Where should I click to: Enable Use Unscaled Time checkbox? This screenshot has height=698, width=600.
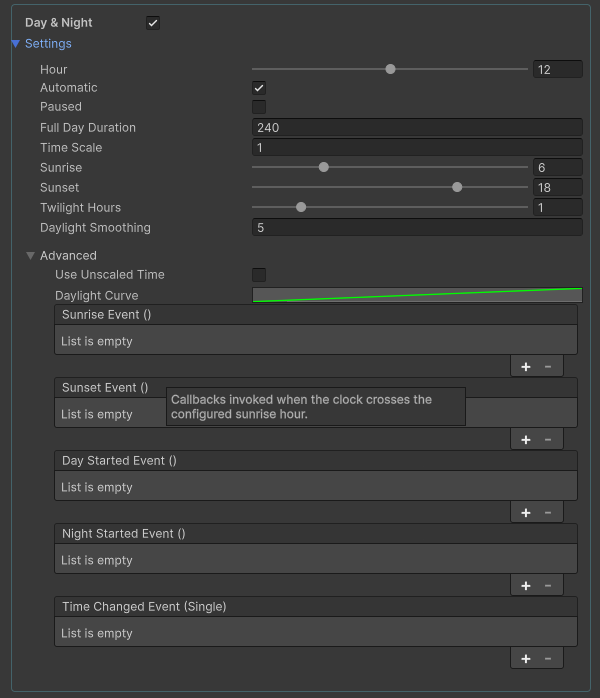click(x=259, y=275)
